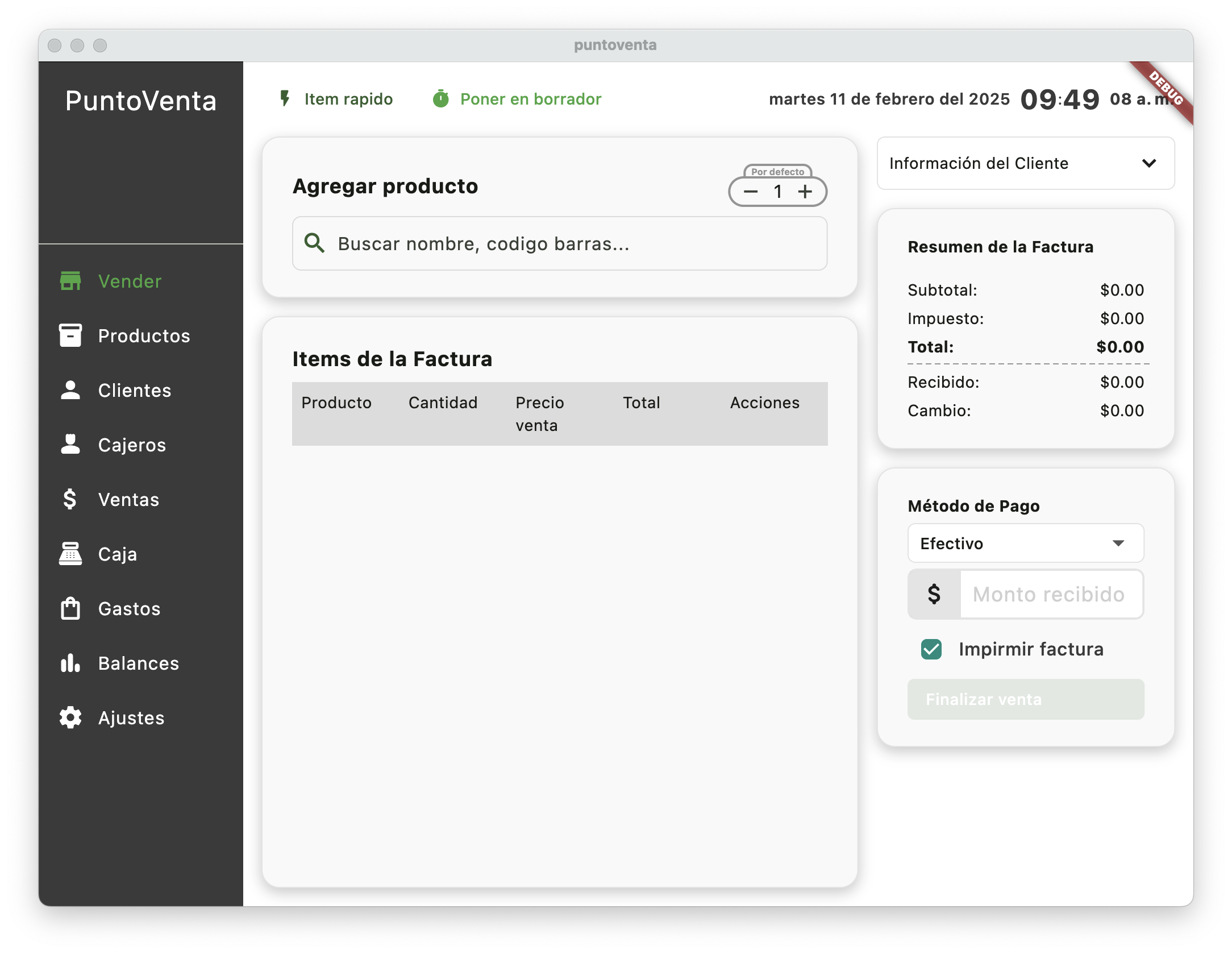Image resolution: width=1232 pixels, height=954 pixels.
Task: Click the lightning bolt Item rapido icon
Action: click(285, 99)
